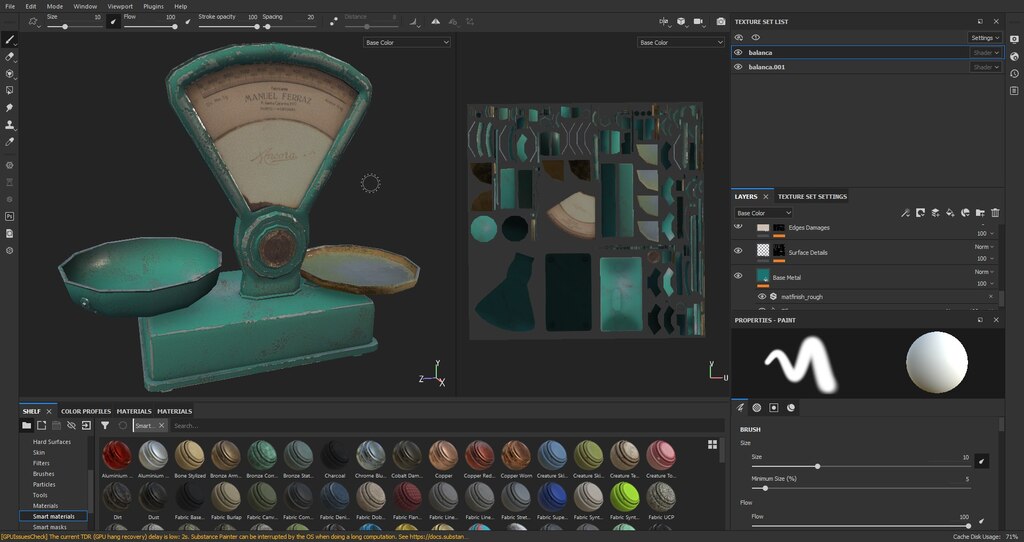Screen dimensions: 1024x542
Task: Add a paint effect with wand icon
Action: pos(905,213)
